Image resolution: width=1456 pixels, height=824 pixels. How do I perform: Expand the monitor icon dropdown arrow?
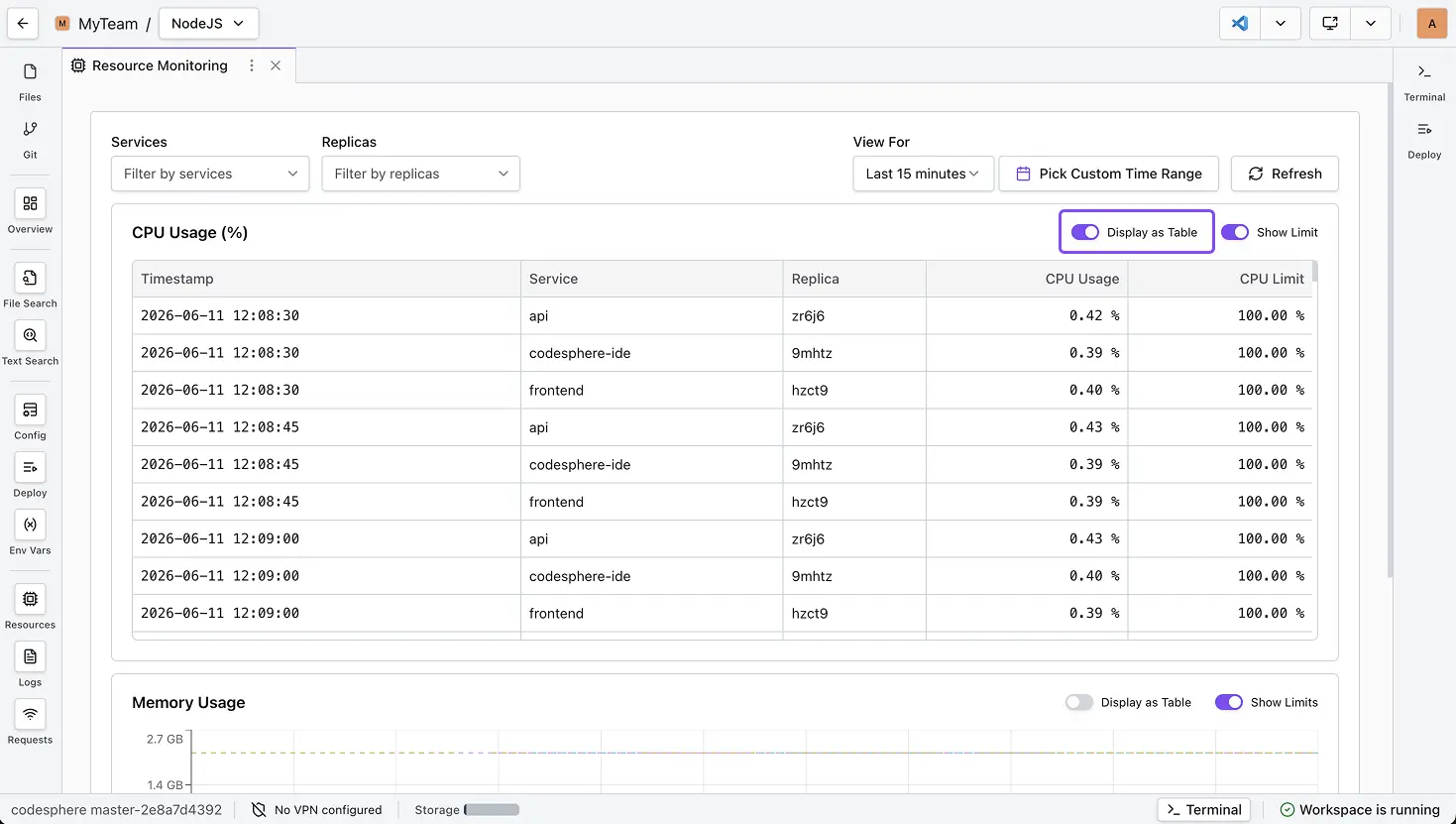(1371, 23)
